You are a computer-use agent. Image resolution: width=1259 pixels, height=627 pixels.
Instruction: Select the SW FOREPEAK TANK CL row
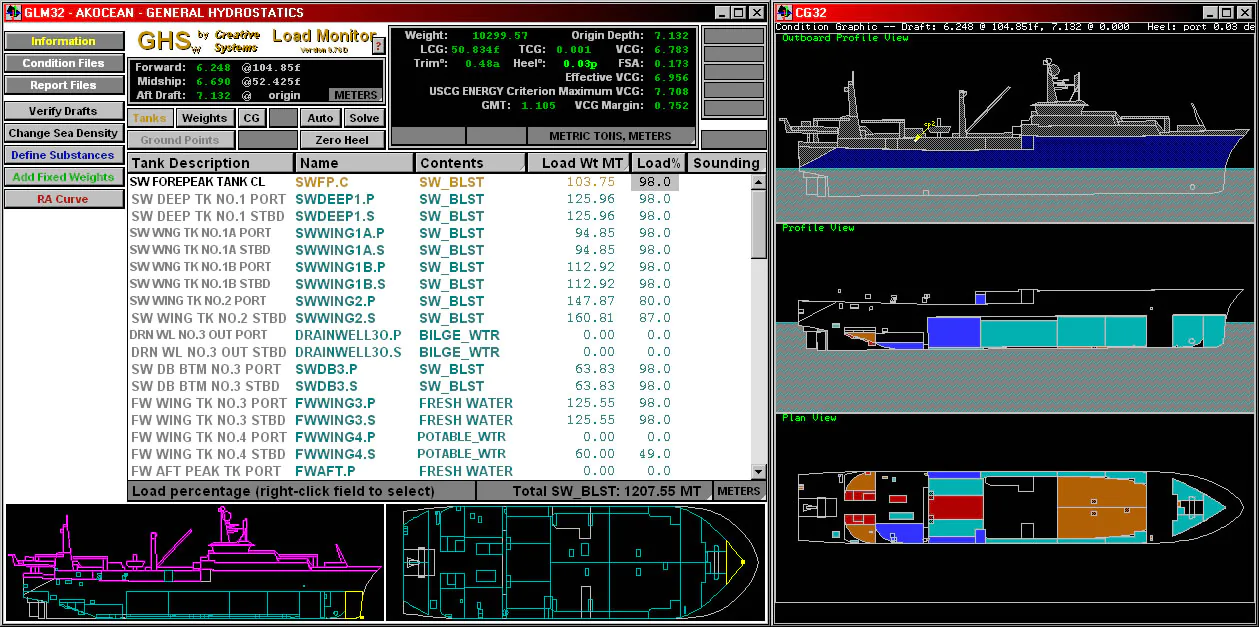439,182
